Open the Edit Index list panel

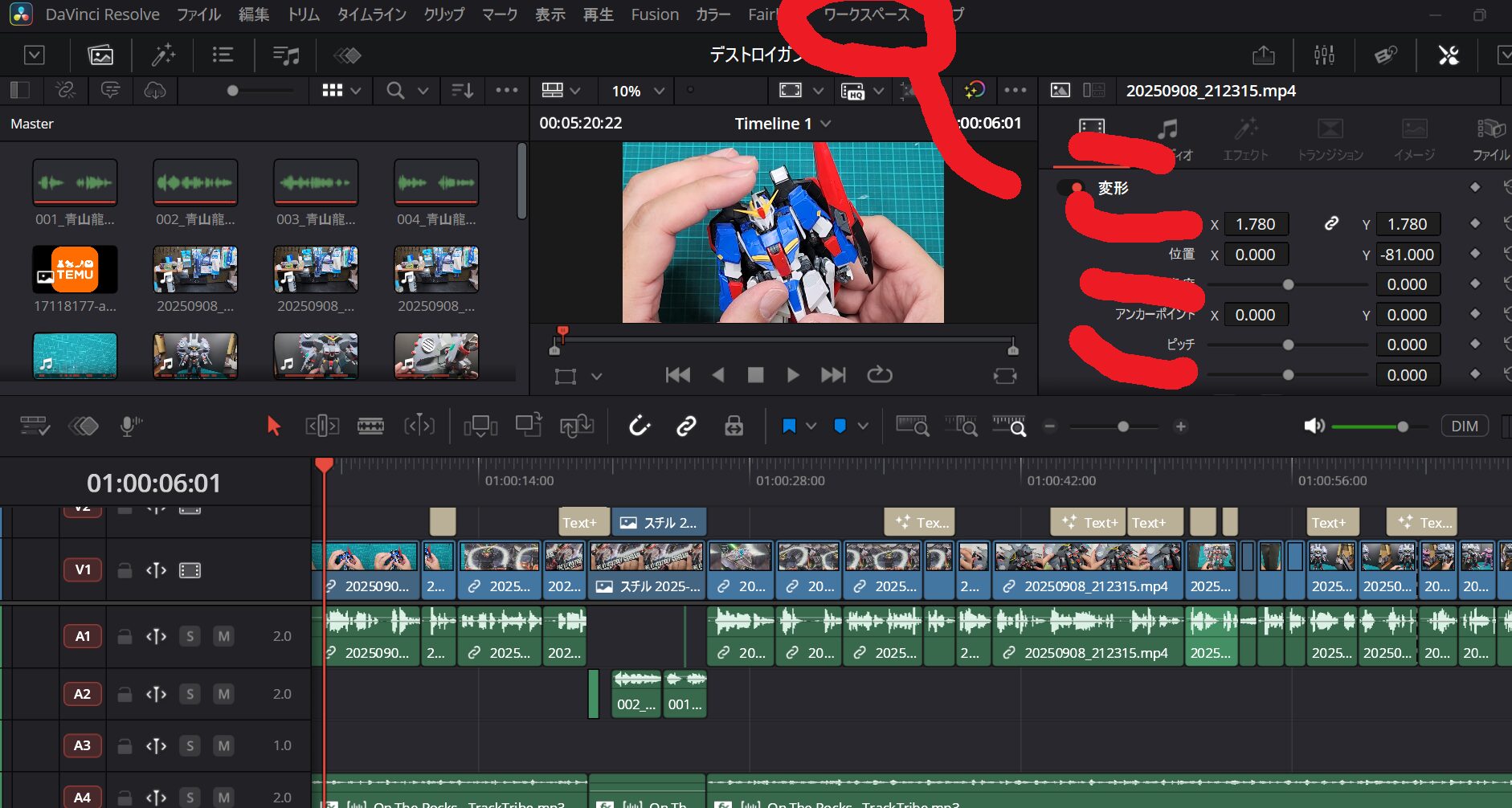pos(223,55)
